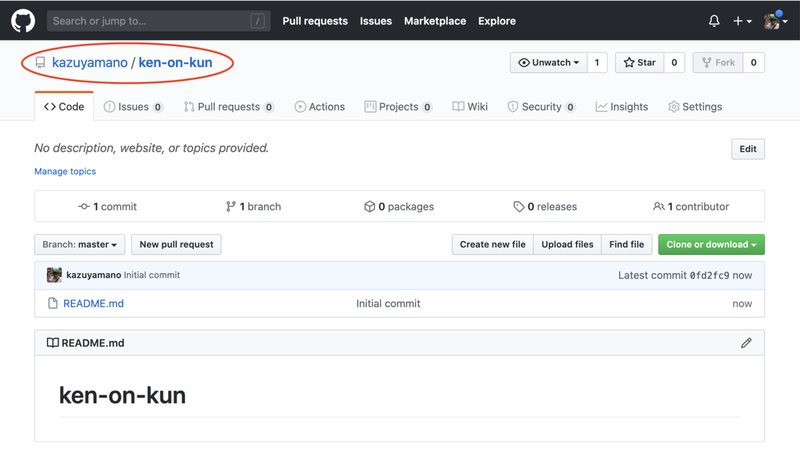
Task: Click the kazuyamano commit author avatar
Action: click(54, 275)
